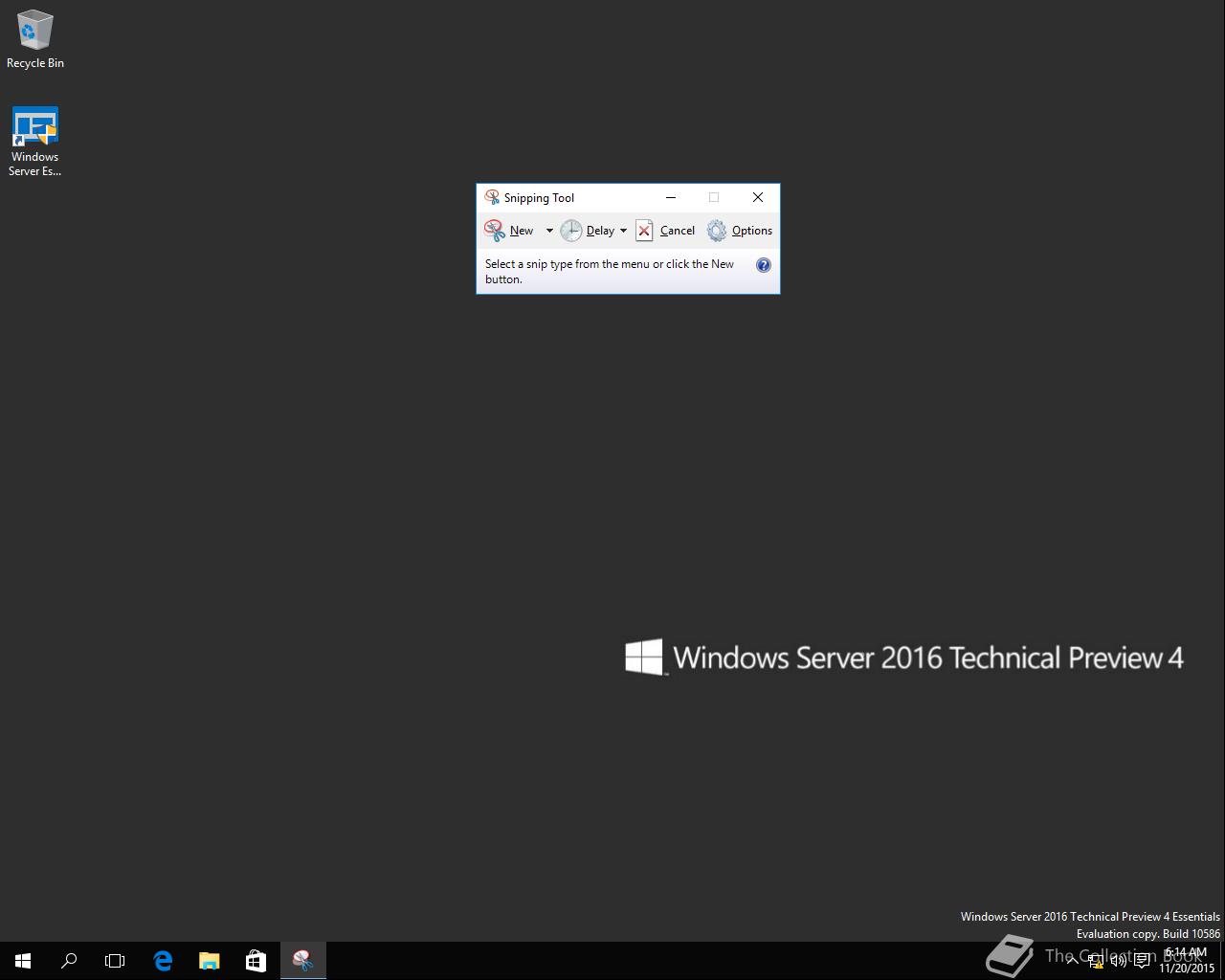Click the Delay button in Snipping Tool
The height and width of the screenshot is (980, 1225).
[588, 231]
